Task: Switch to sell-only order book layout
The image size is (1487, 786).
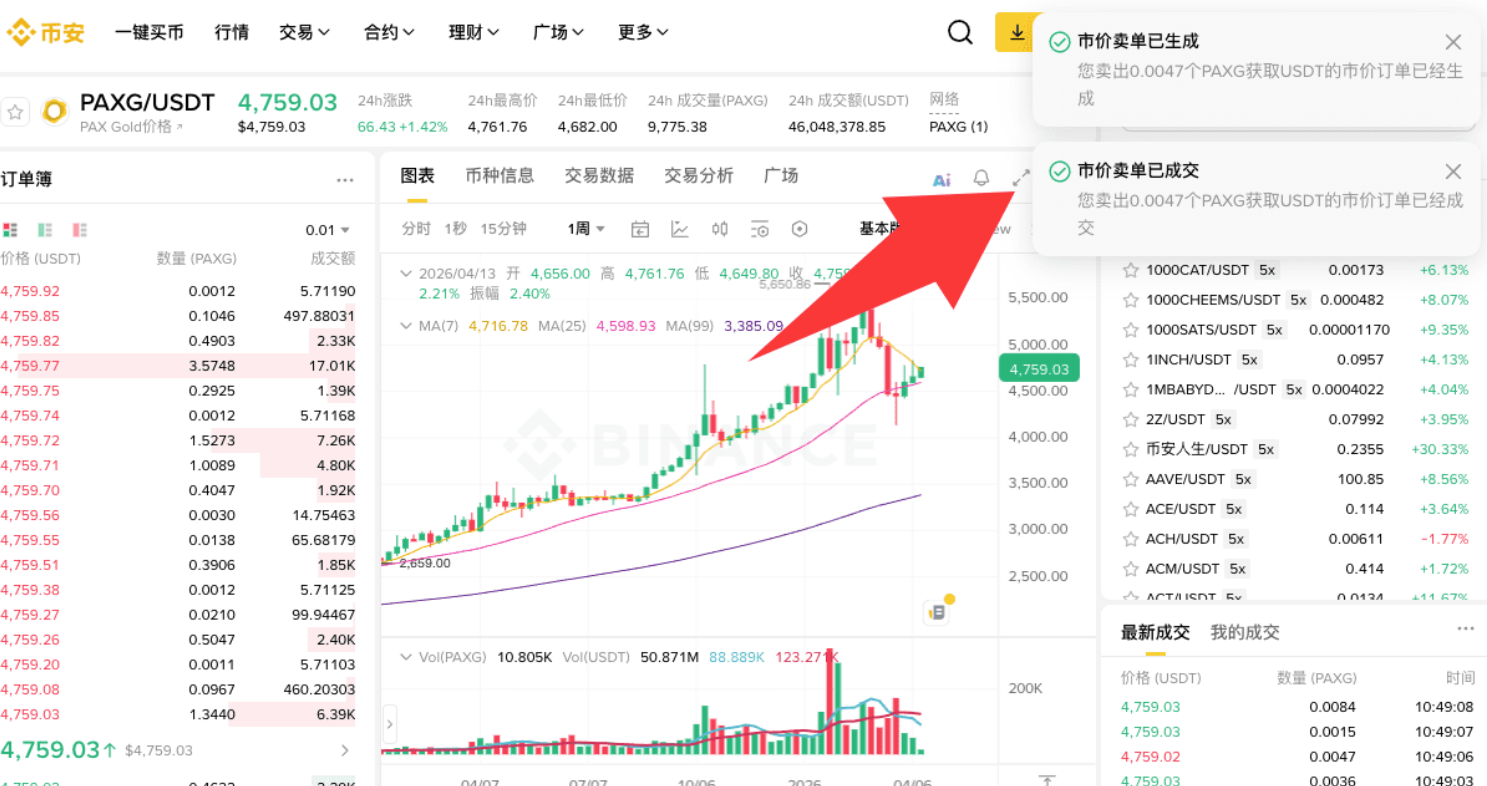Action: (x=79, y=230)
